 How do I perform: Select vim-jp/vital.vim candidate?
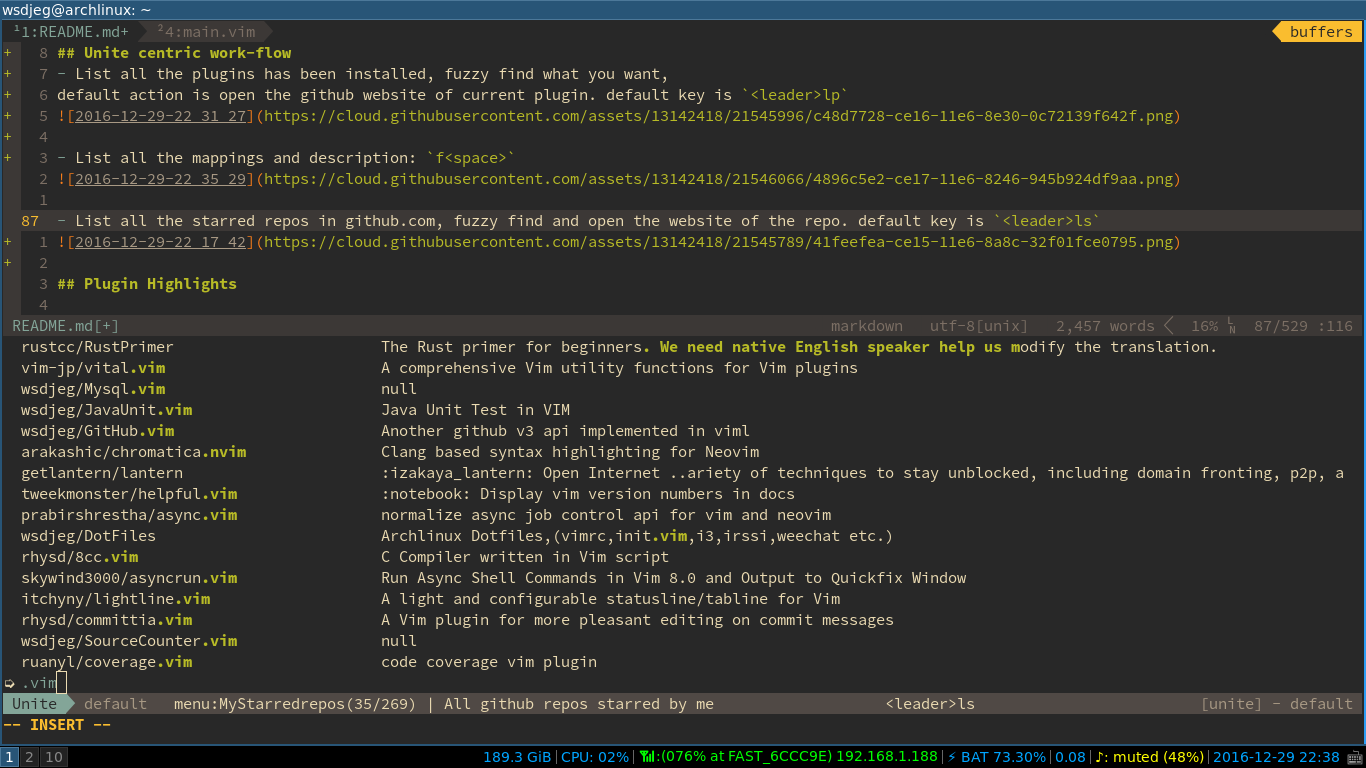[93, 368]
